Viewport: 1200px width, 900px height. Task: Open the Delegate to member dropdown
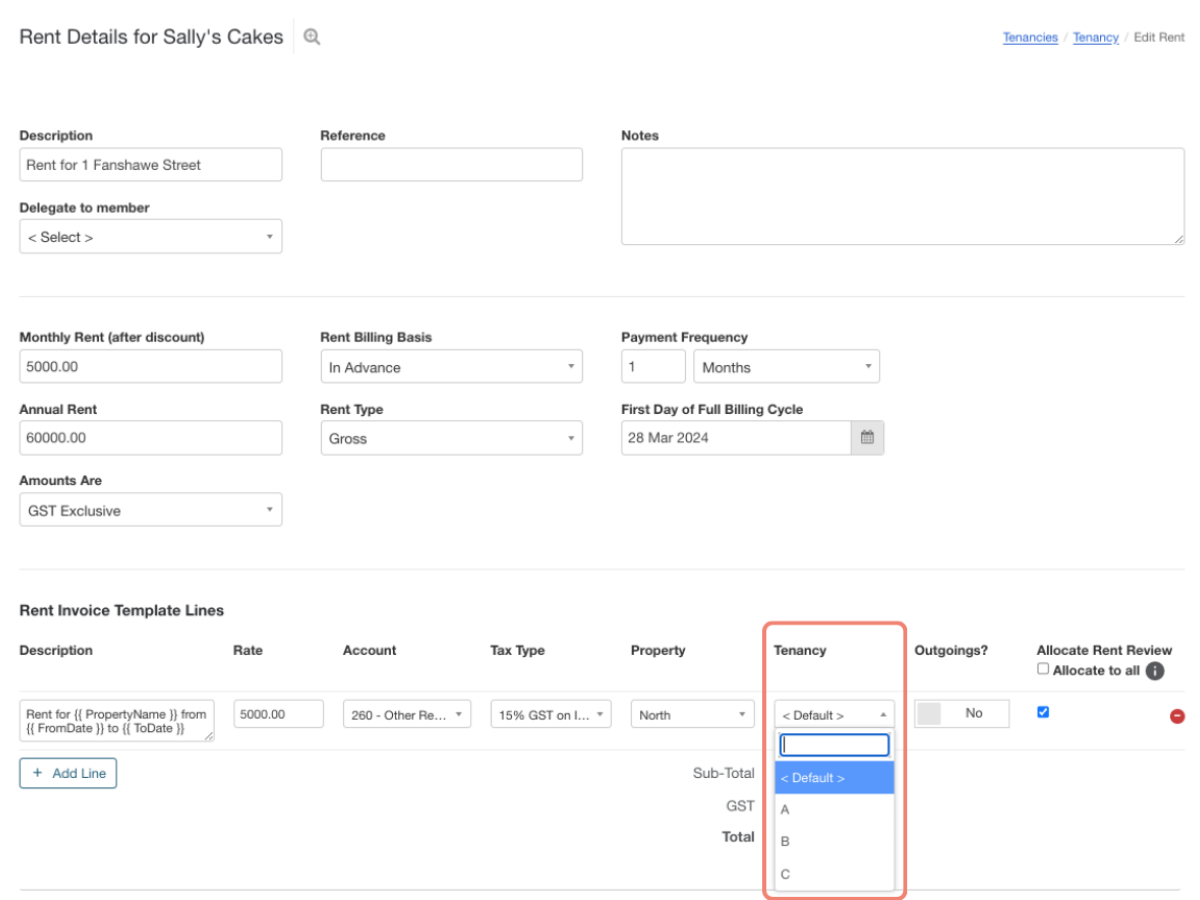point(150,237)
